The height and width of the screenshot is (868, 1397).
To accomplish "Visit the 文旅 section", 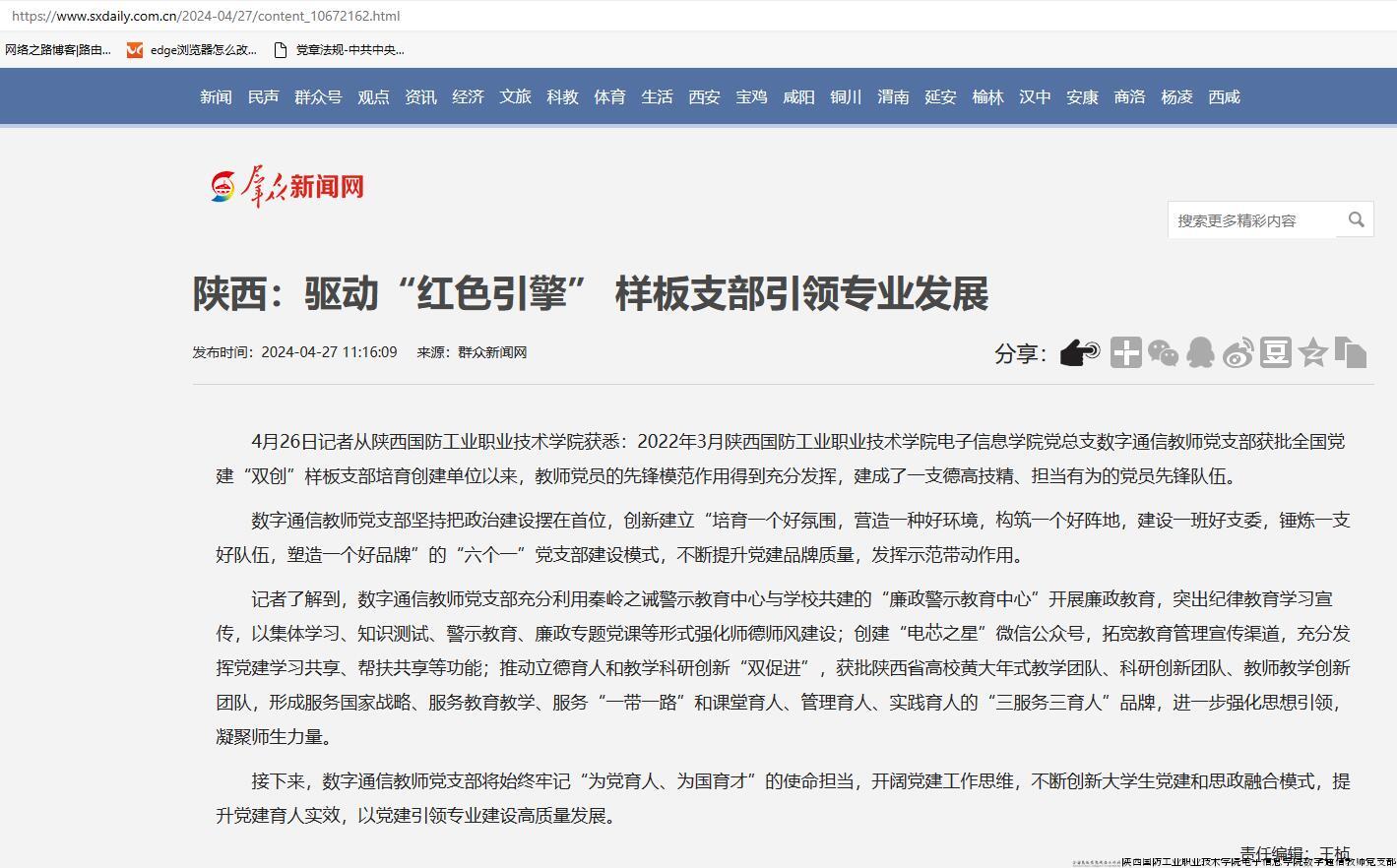I will [515, 96].
